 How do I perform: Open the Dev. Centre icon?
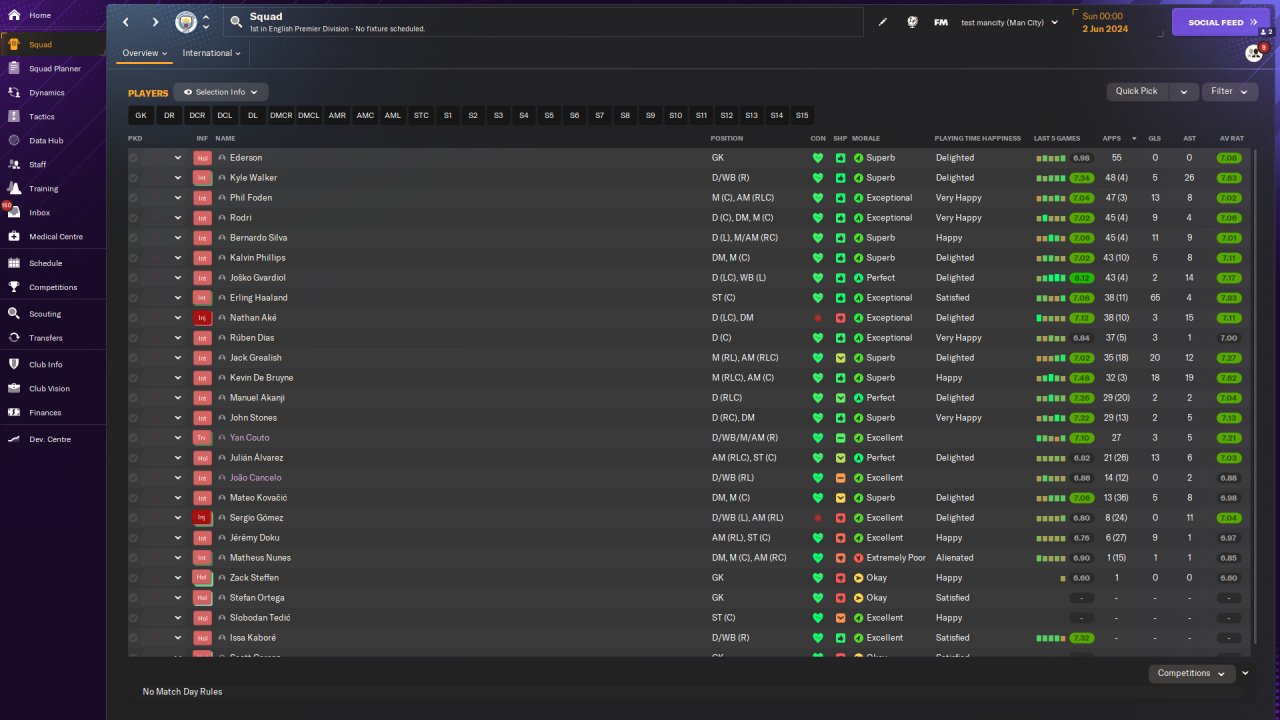tap(14, 439)
